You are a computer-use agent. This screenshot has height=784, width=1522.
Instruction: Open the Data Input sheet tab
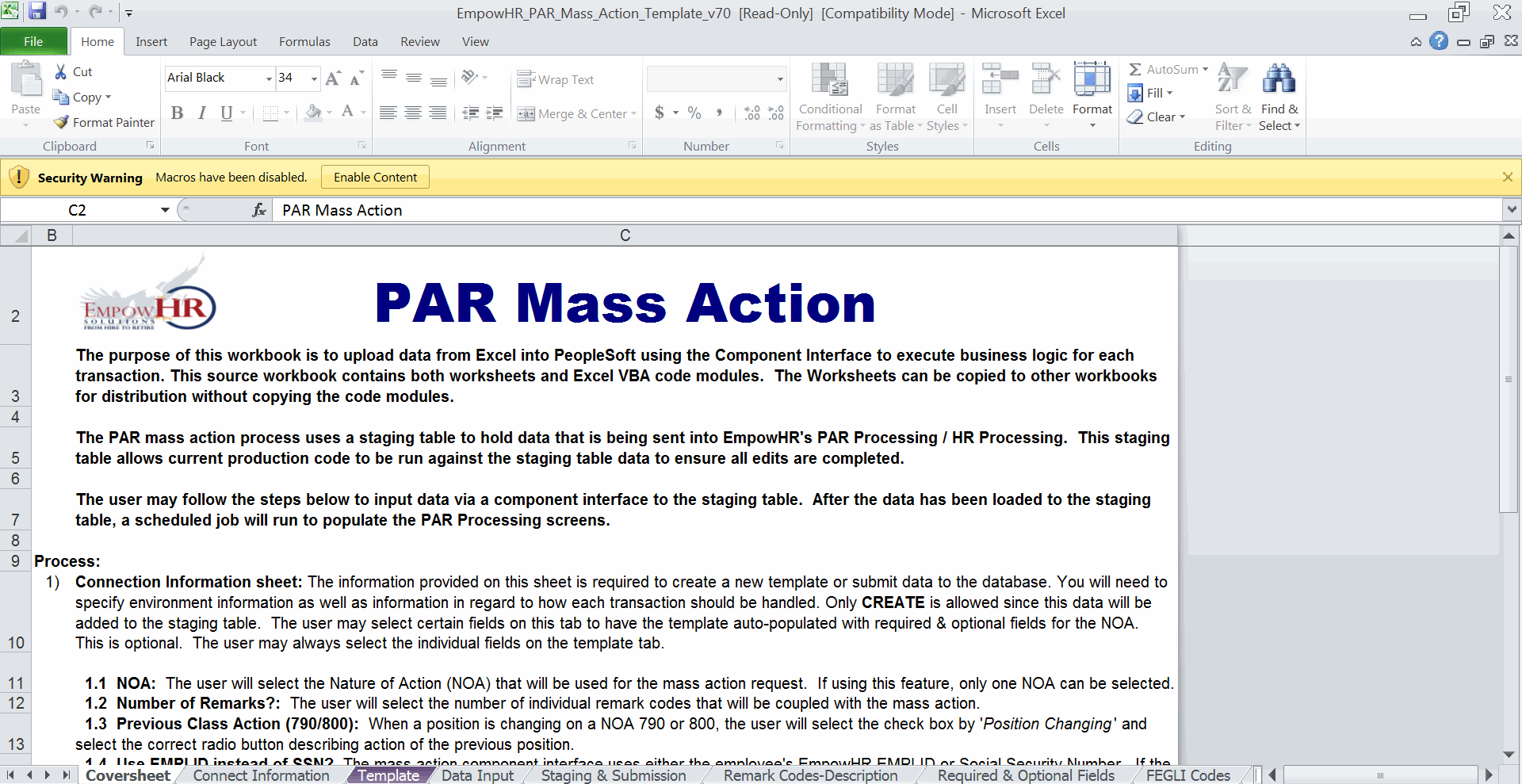477,775
